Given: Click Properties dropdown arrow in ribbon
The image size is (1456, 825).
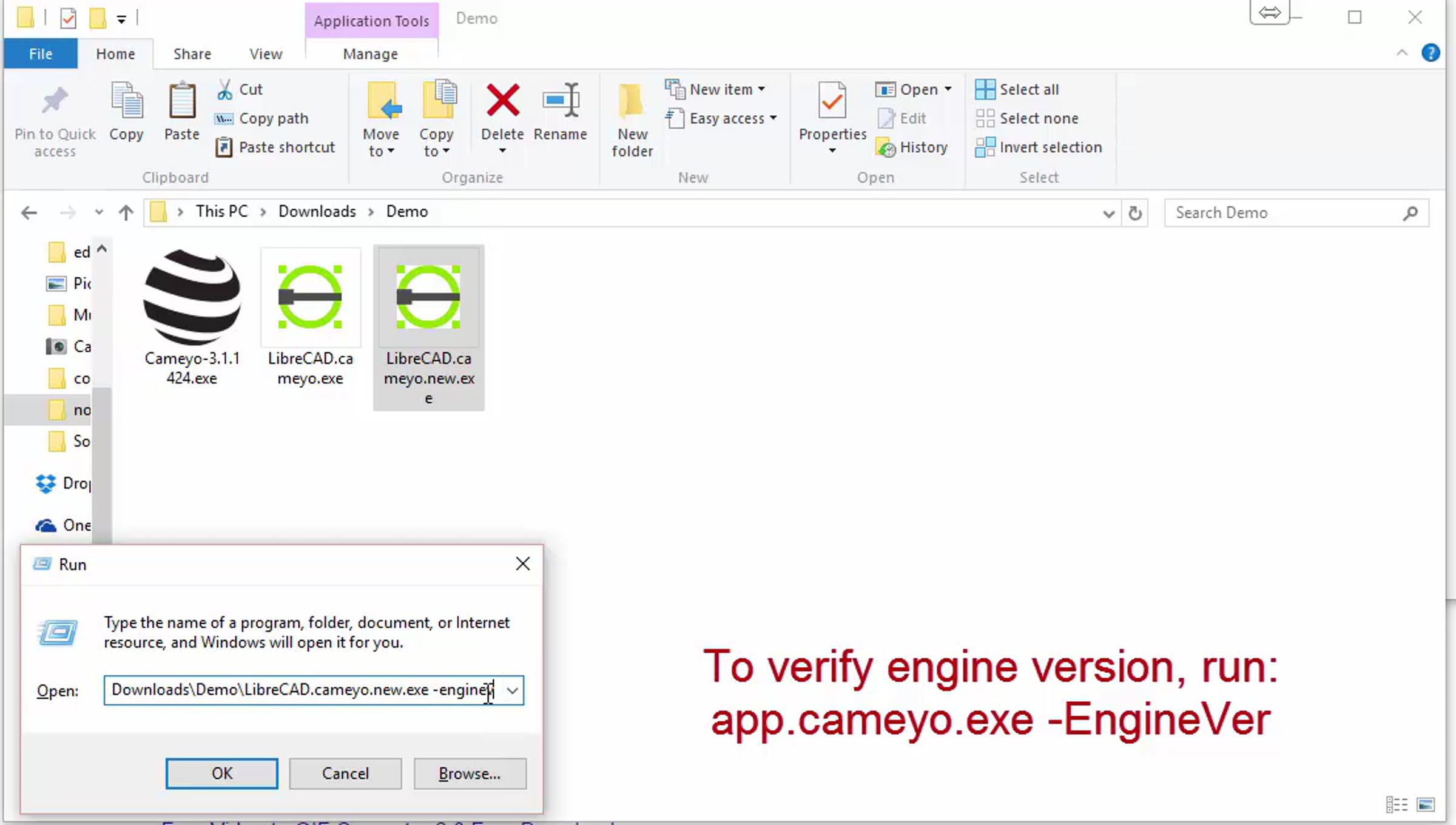Looking at the screenshot, I should pos(832,151).
